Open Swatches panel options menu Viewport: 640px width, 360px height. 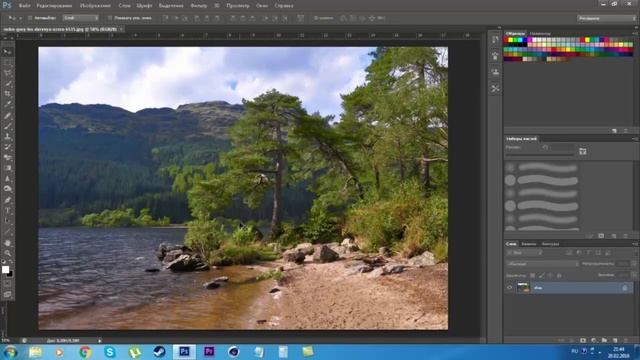coord(635,33)
